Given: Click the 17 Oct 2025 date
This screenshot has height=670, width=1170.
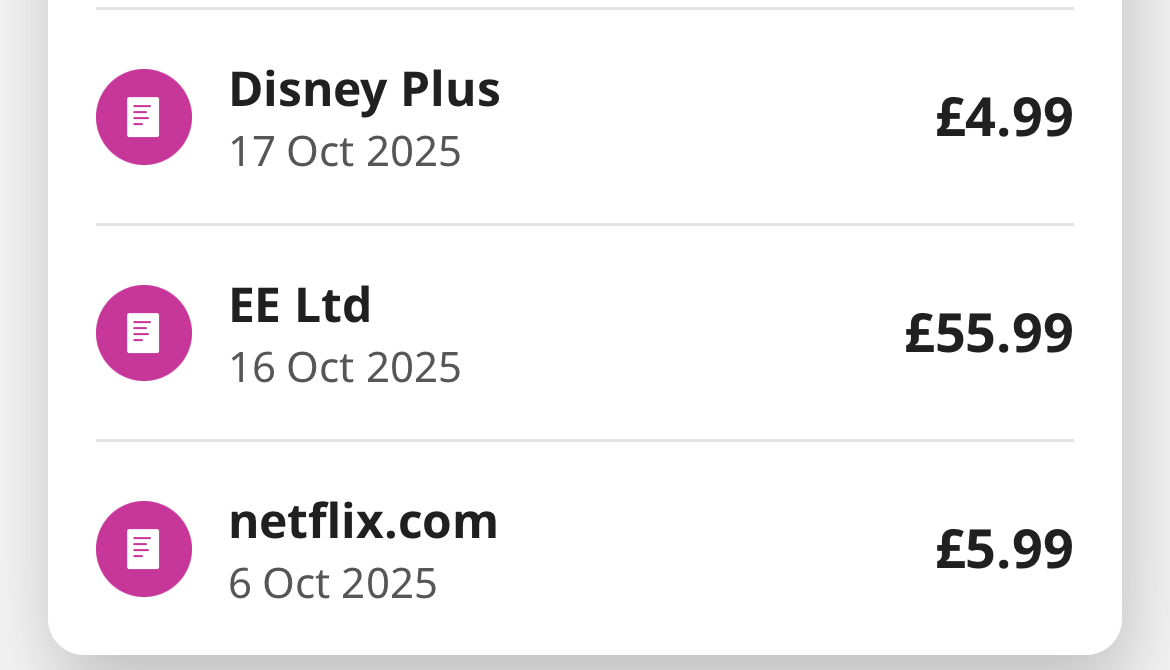Looking at the screenshot, I should [x=345, y=152].
